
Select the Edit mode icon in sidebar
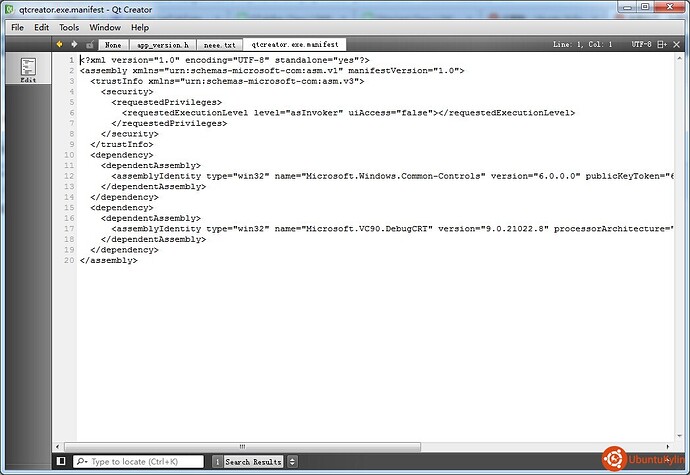pyautogui.click(x=28, y=71)
